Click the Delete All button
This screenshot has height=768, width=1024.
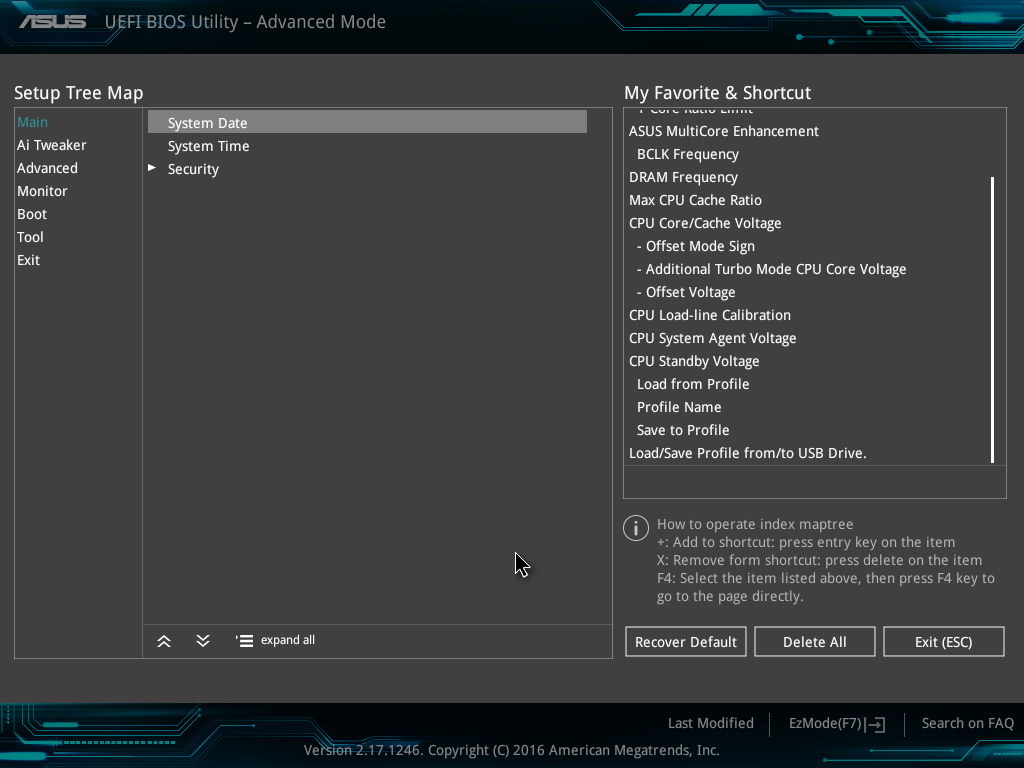click(814, 641)
